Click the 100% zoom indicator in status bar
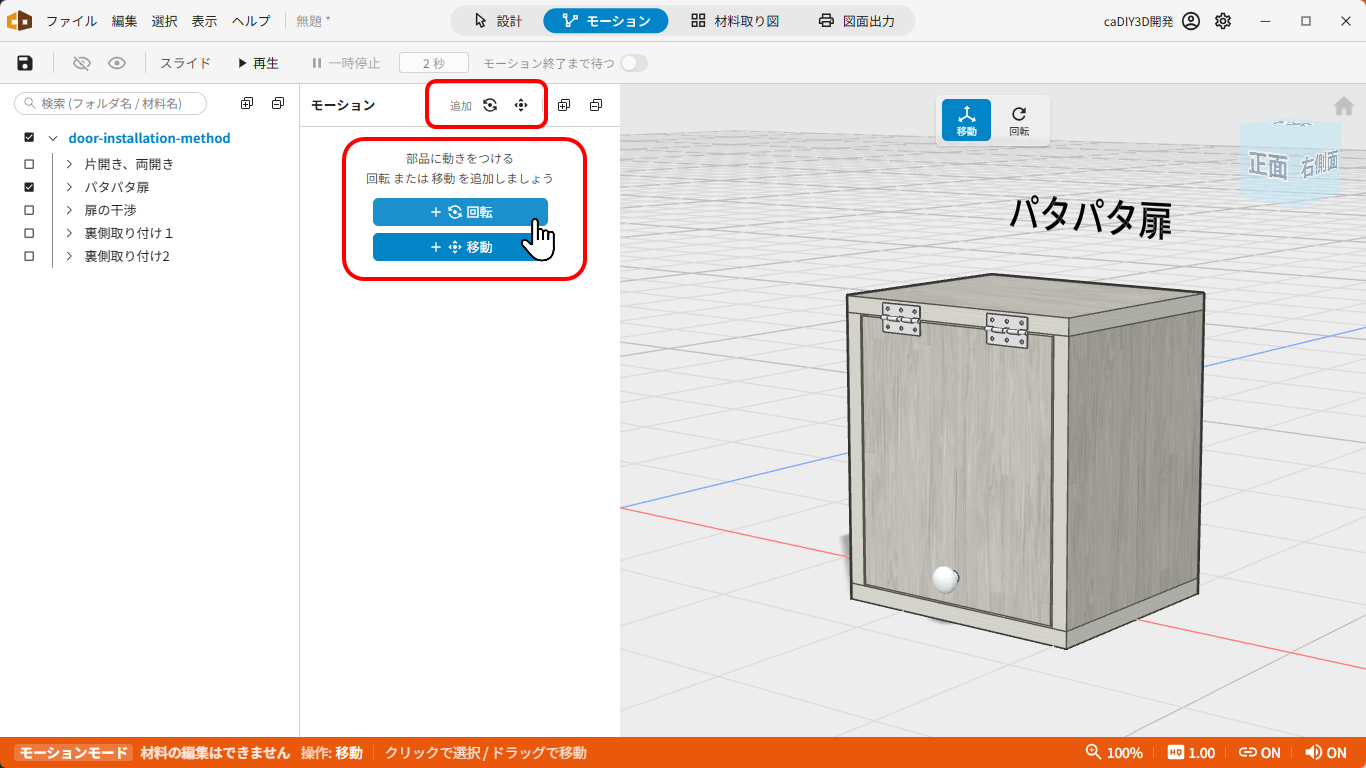 (x=1114, y=753)
